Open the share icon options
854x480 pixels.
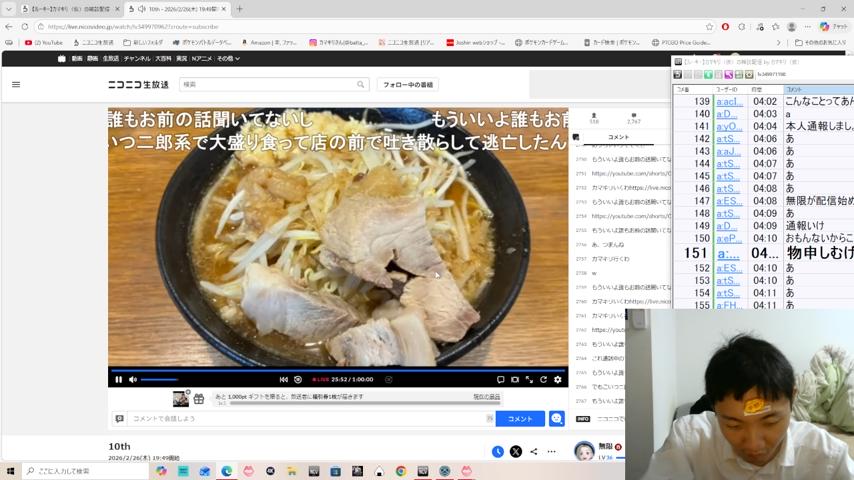tap(534, 452)
